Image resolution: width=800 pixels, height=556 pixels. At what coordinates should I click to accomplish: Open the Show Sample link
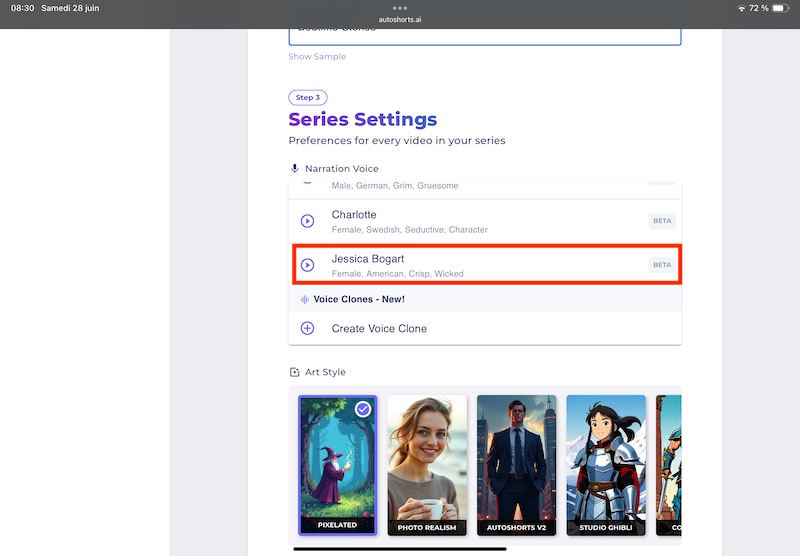[x=317, y=57]
